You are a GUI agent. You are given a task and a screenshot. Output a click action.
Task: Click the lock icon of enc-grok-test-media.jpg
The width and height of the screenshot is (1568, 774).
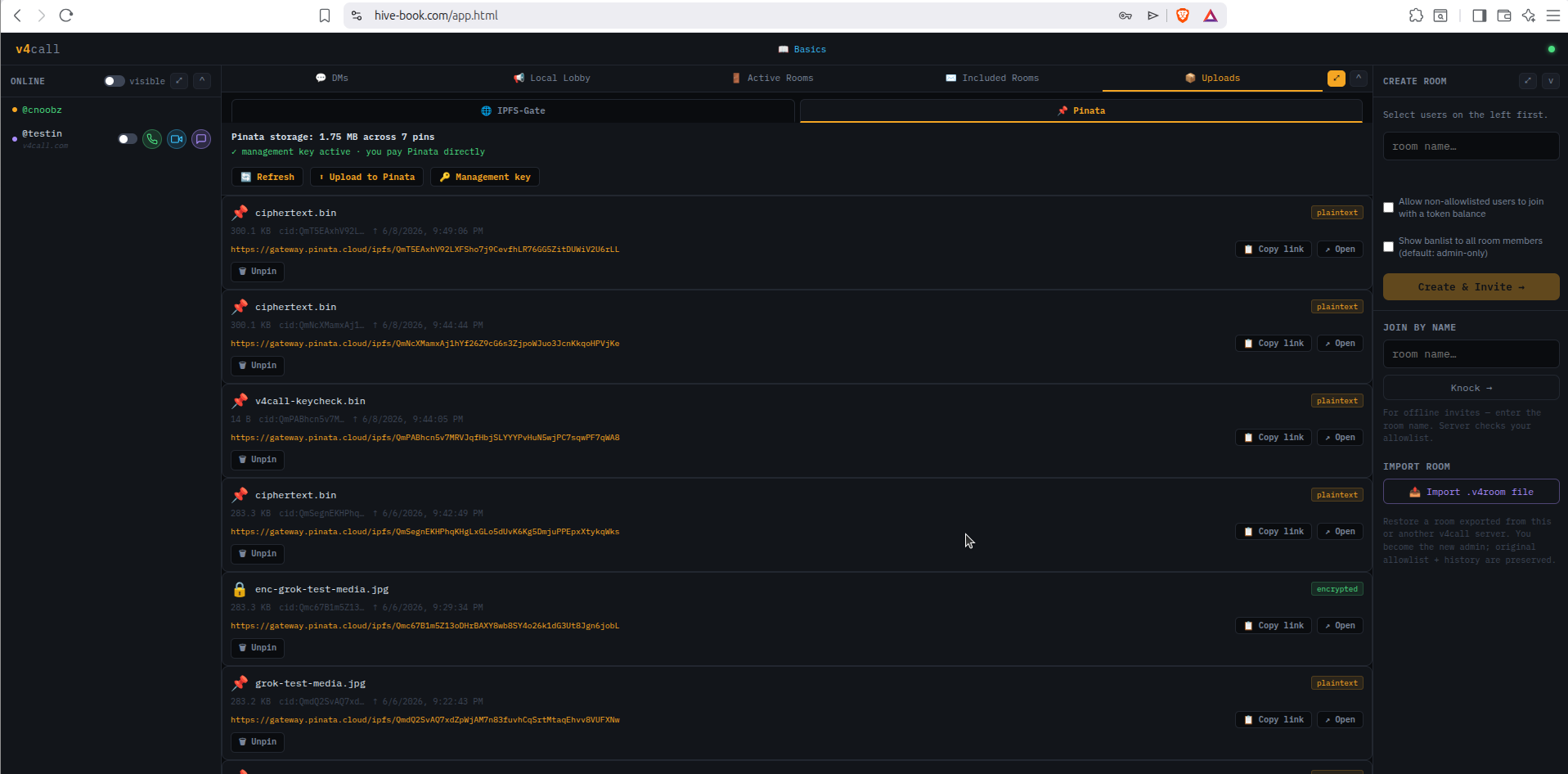coord(240,589)
